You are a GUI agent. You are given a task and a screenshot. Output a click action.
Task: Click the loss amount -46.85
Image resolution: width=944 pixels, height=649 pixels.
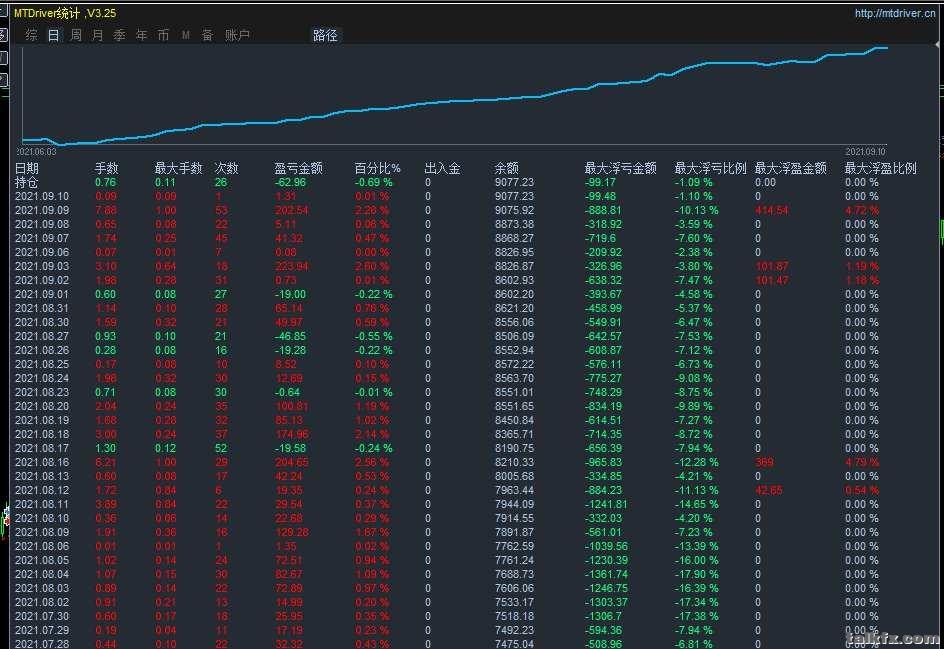(x=290, y=336)
